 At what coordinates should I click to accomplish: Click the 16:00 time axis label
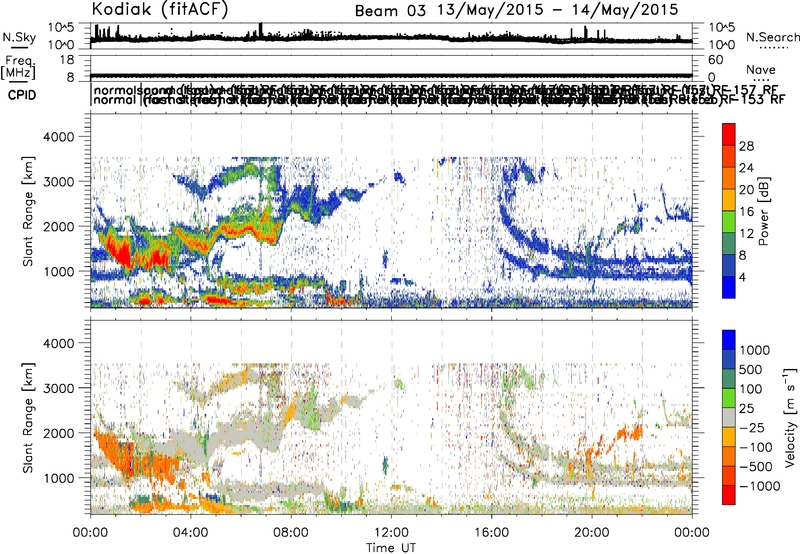[x=491, y=533]
